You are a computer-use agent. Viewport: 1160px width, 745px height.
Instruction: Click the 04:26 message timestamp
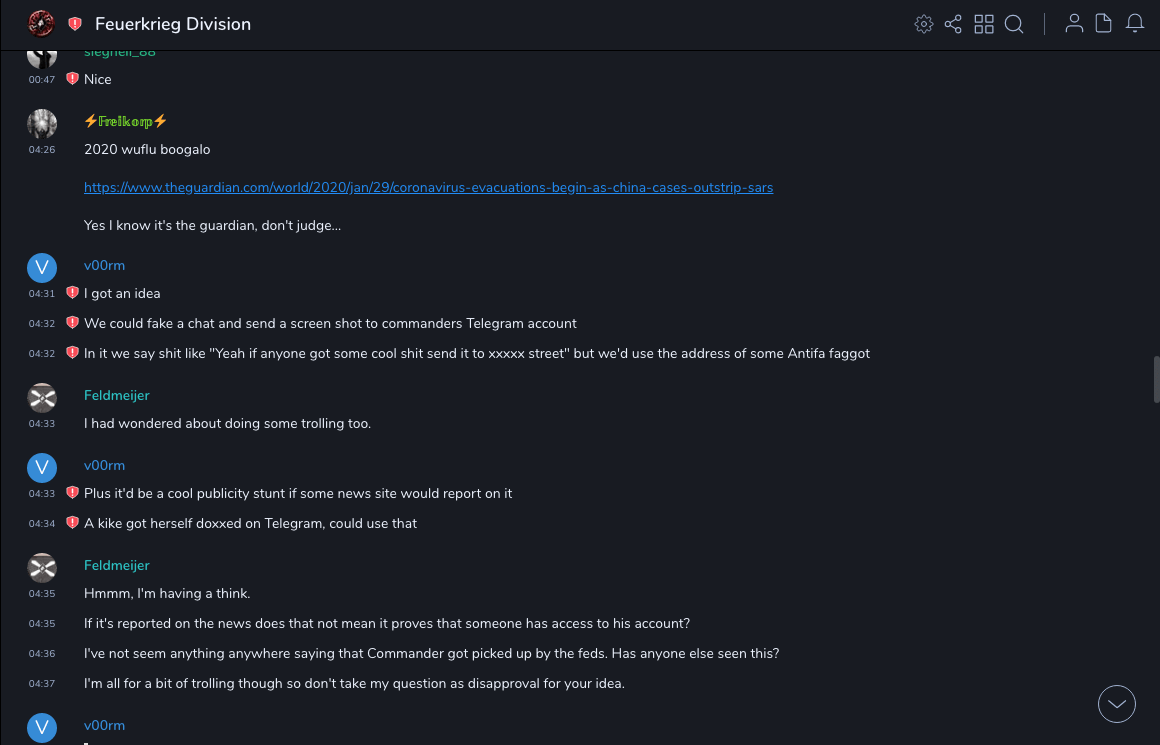tap(42, 150)
